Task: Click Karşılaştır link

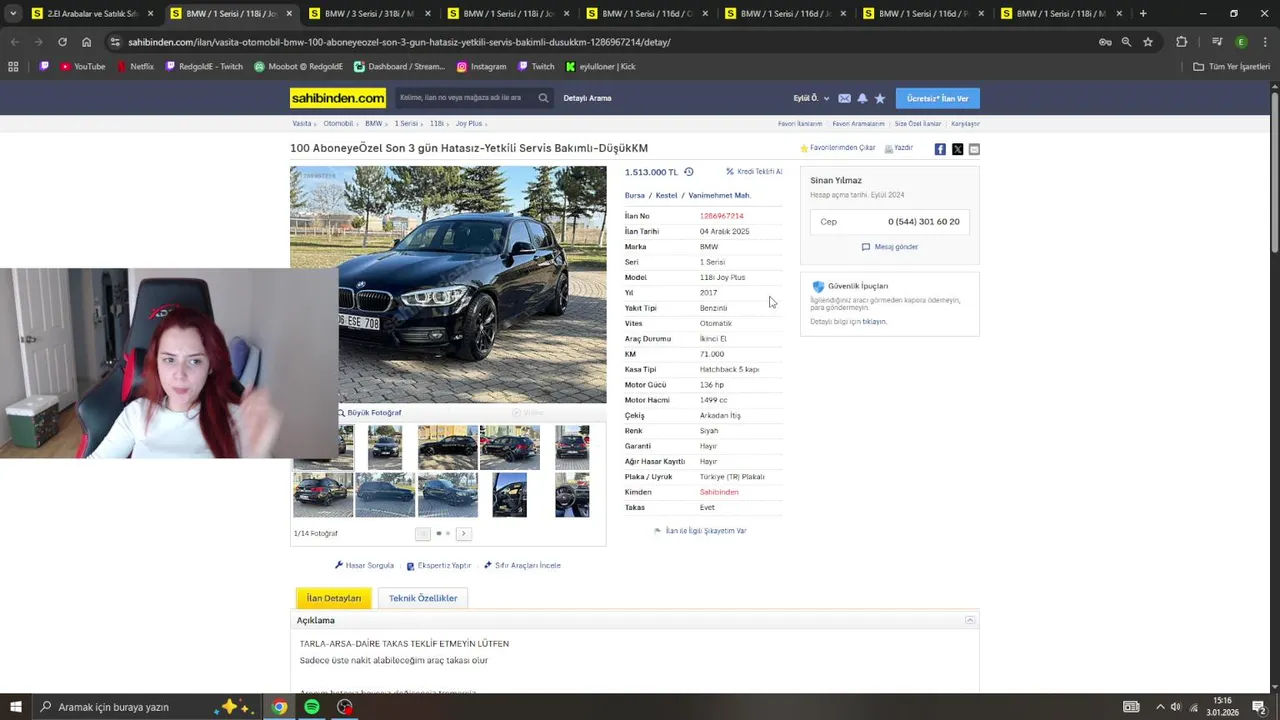Action: pyautogui.click(x=965, y=124)
